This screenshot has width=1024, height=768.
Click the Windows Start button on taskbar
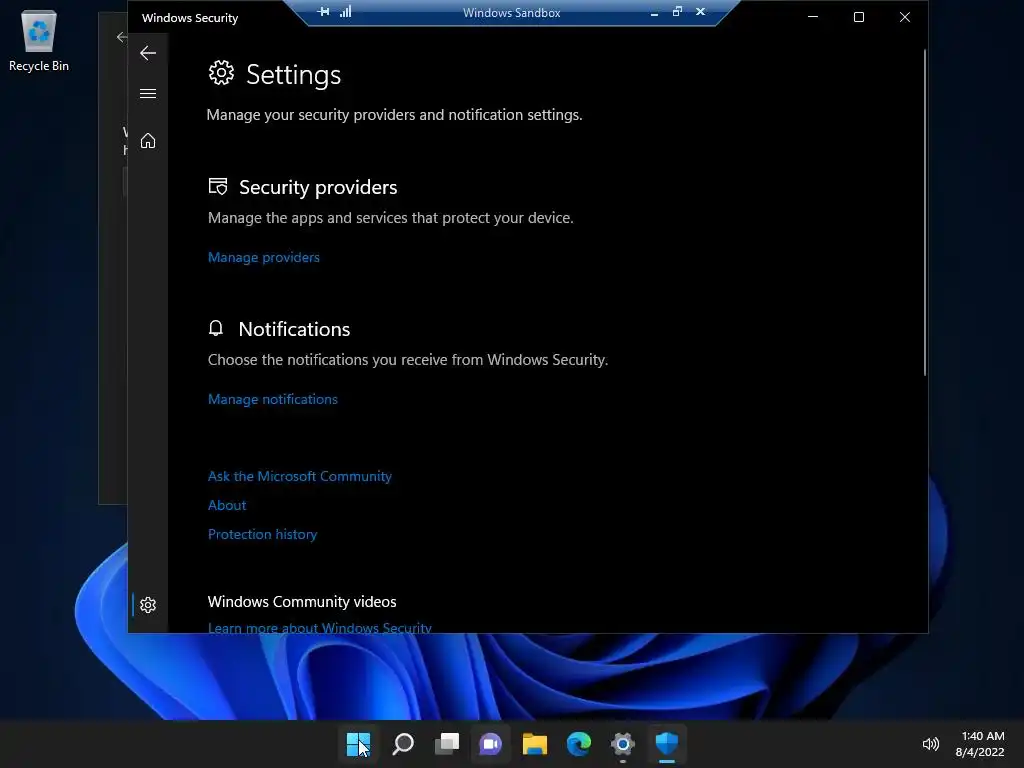pos(358,744)
